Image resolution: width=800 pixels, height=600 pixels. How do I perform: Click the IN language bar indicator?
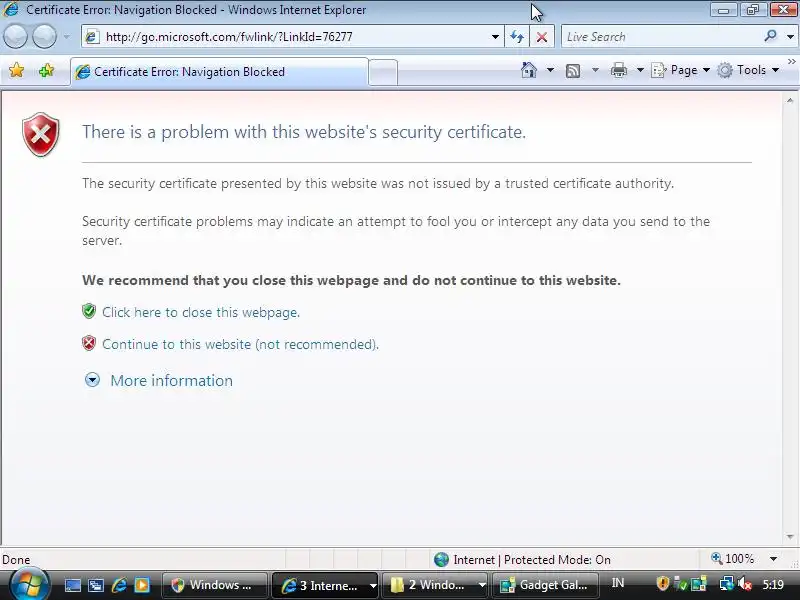coord(618,583)
